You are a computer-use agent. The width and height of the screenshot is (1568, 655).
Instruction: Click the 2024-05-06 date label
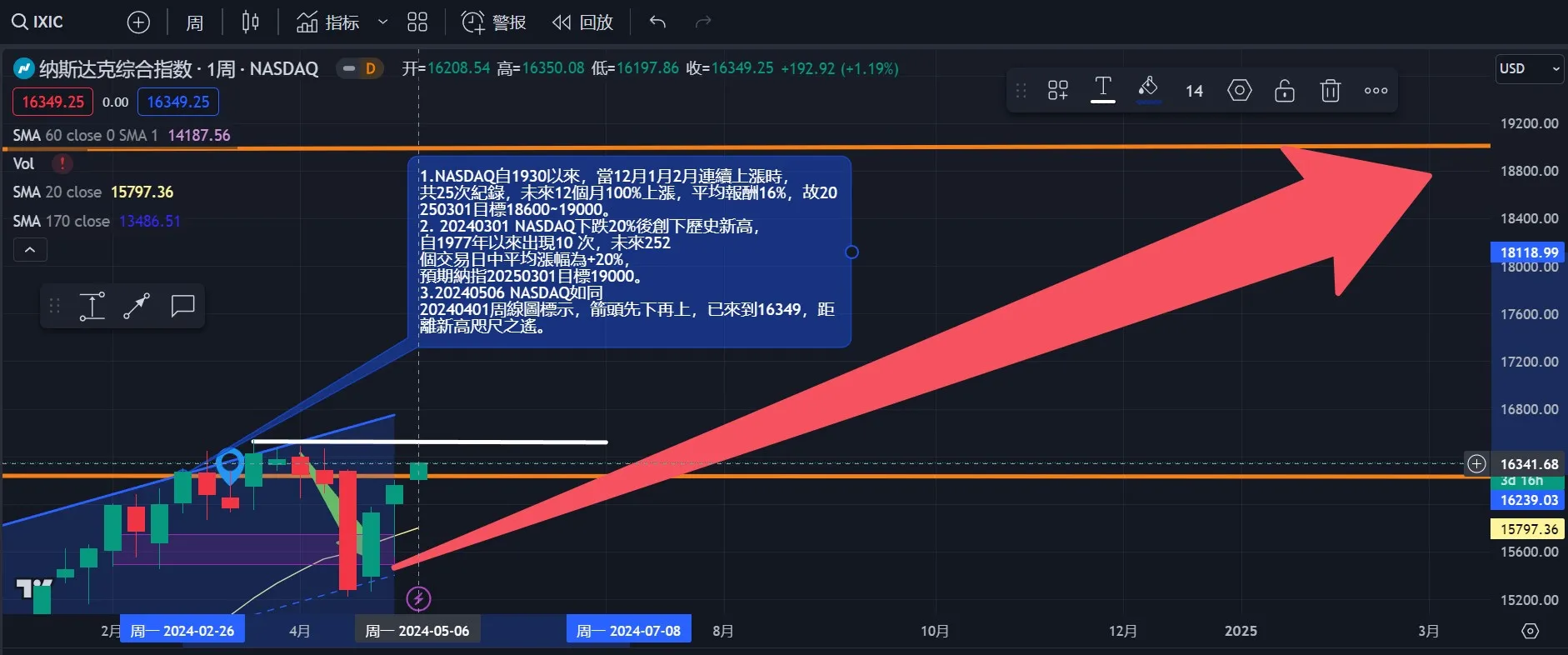417,631
